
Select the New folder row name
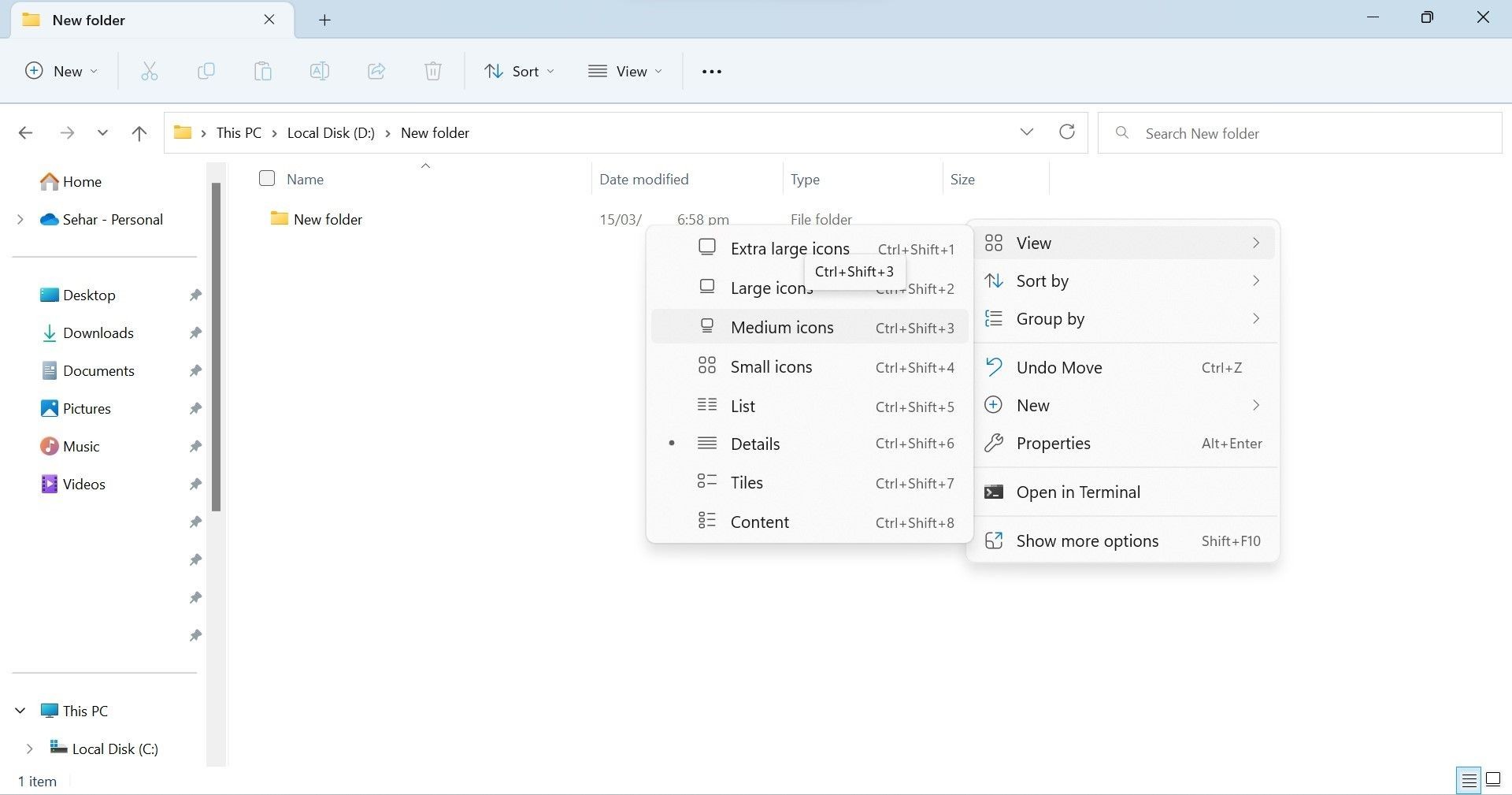tap(328, 219)
